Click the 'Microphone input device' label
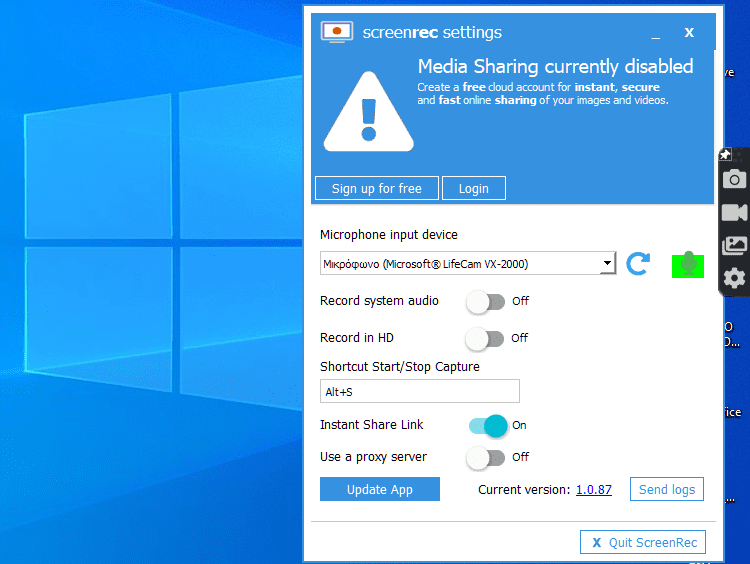This screenshot has height=564, width=750. click(x=388, y=235)
